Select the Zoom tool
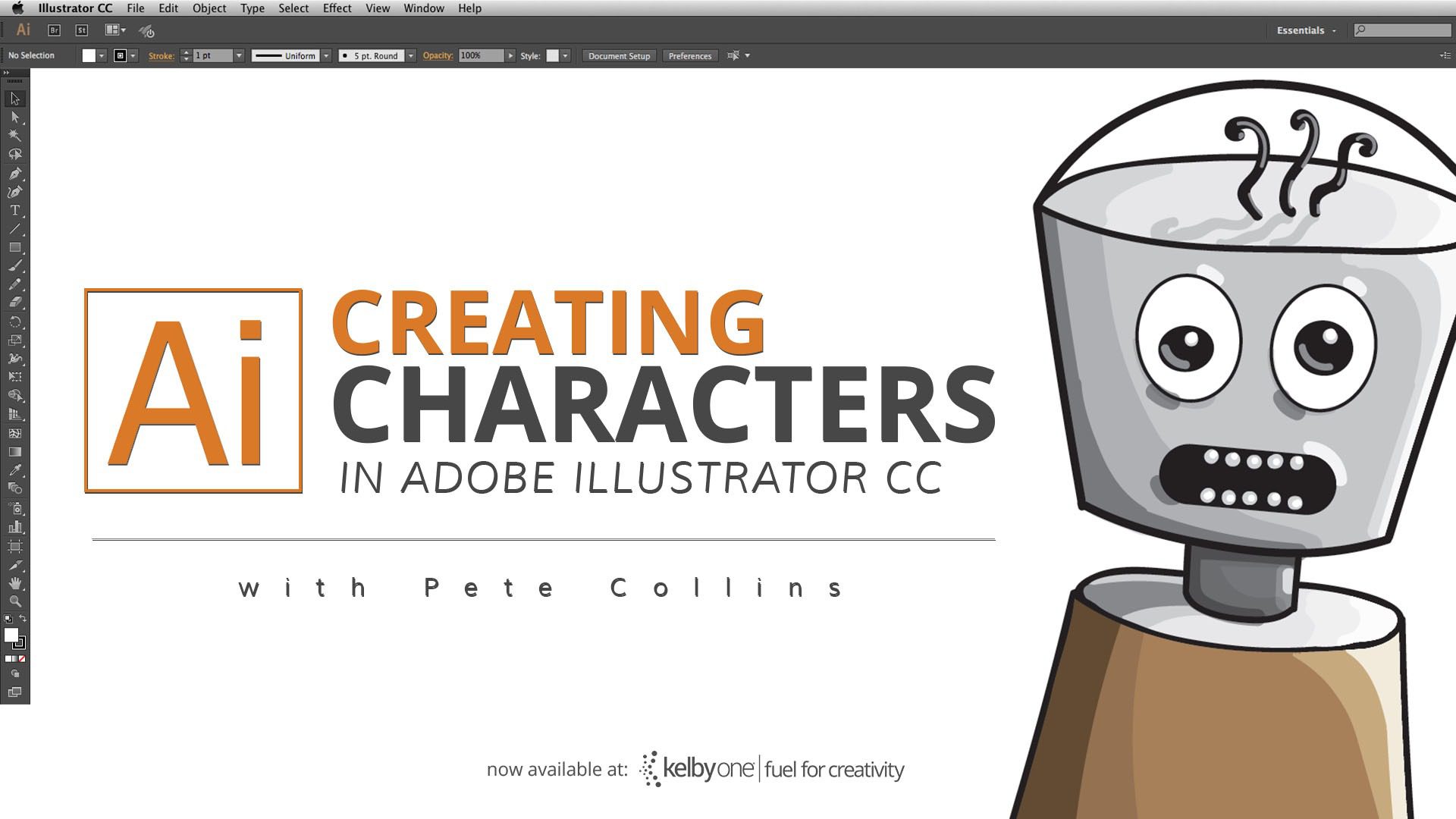 (14, 601)
